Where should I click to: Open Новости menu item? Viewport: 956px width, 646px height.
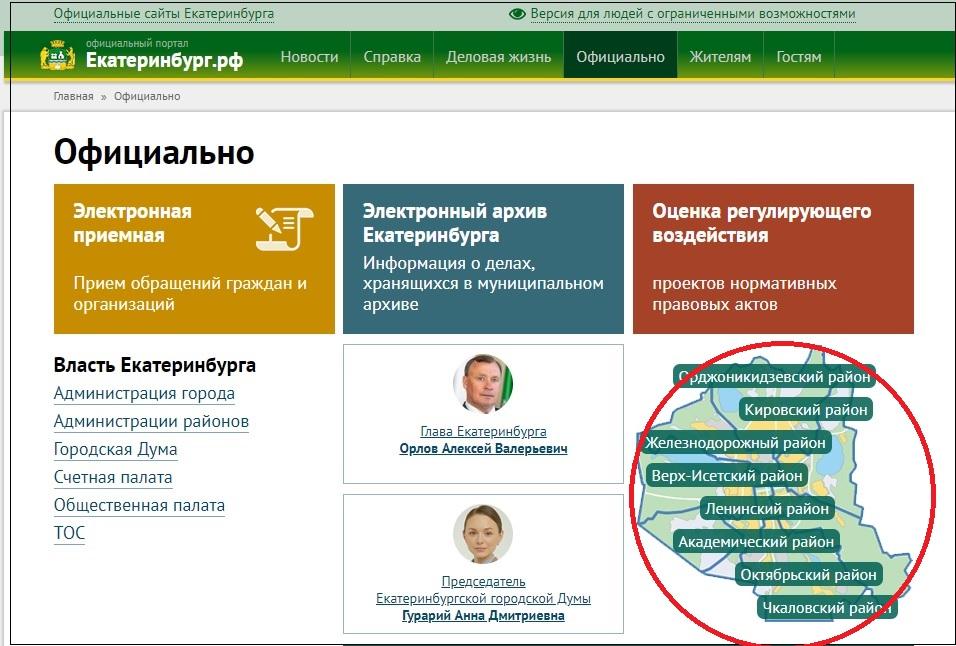click(x=309, y=57)
